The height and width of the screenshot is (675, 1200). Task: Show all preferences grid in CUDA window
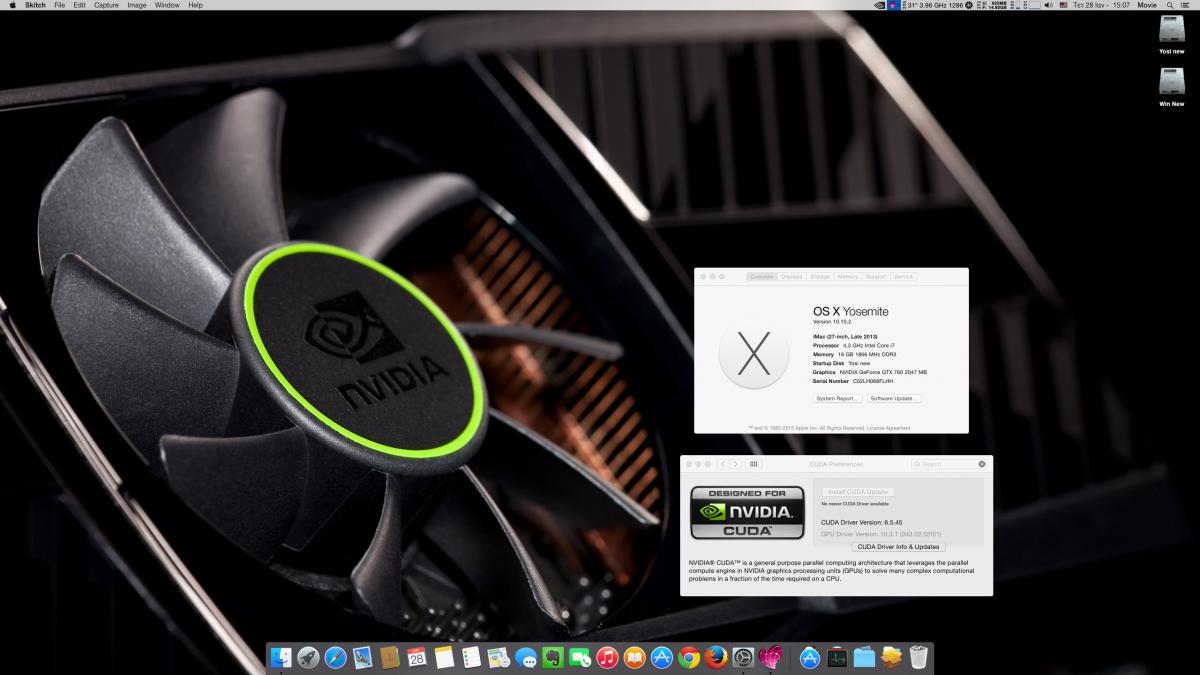[x=754, y=464]
